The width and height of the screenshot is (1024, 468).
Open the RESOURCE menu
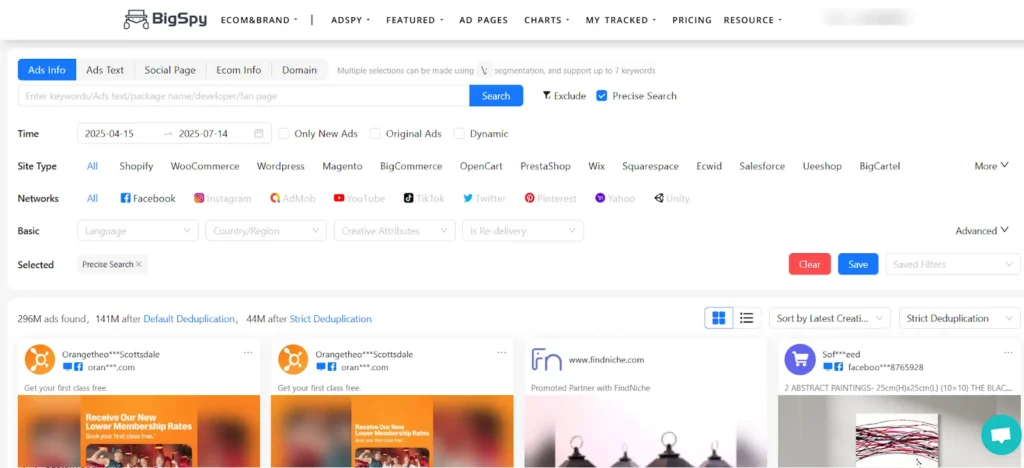[752, 20]
